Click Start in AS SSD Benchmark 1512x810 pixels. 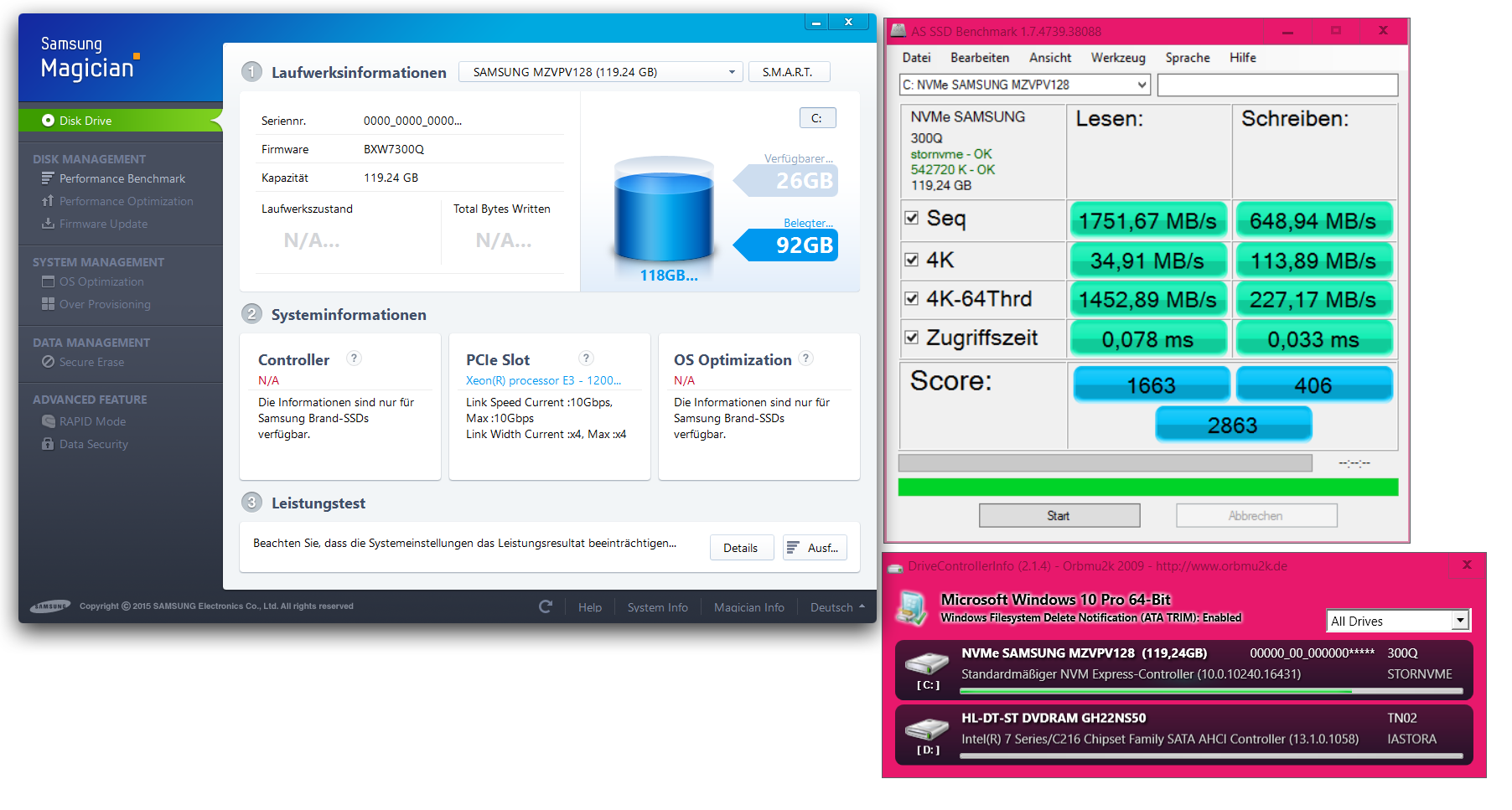[x=1059, y=515]
